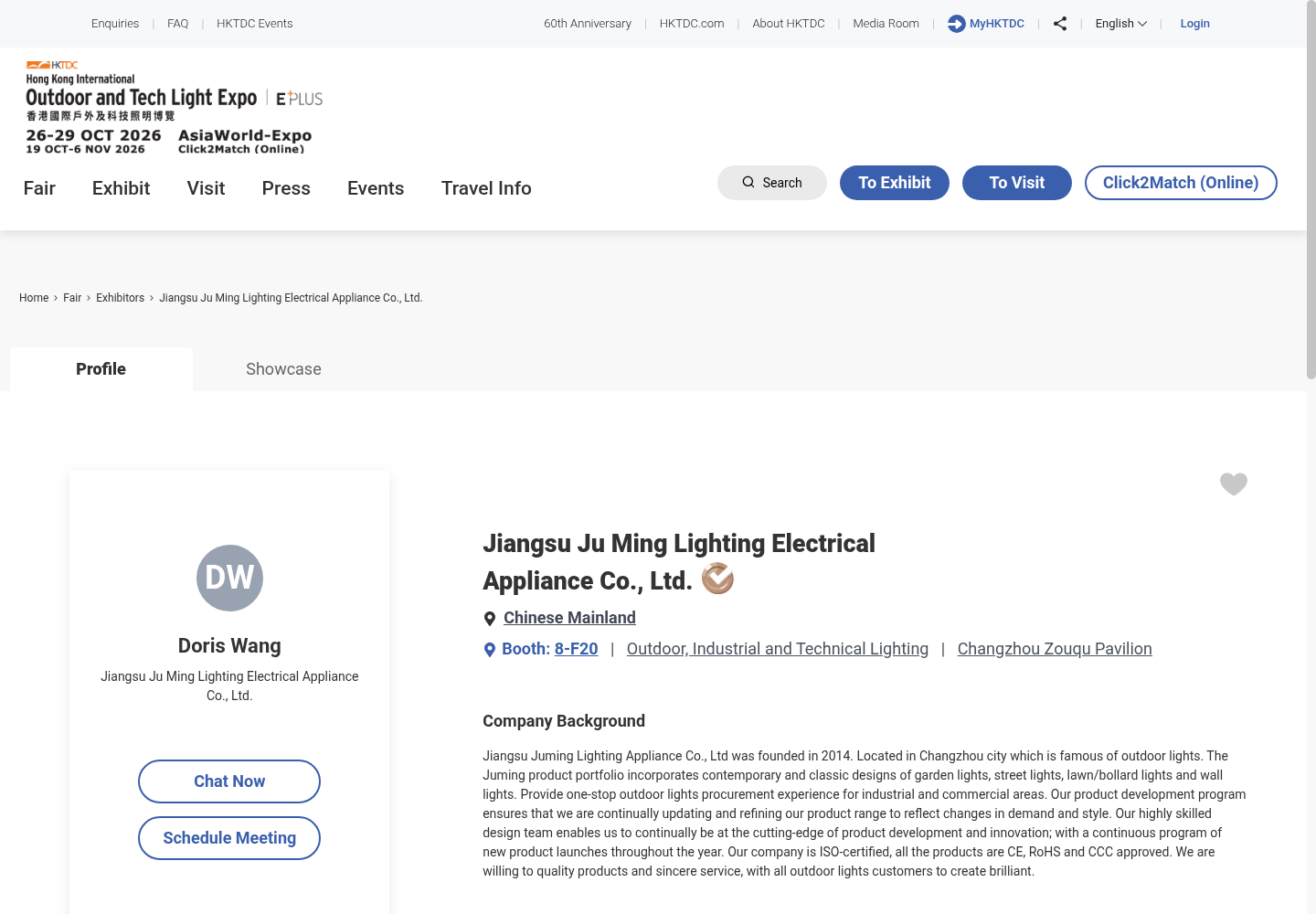Open the FAQ link
The height and width of the screenshot is (914, 1316).
click(x=178, y=24)
